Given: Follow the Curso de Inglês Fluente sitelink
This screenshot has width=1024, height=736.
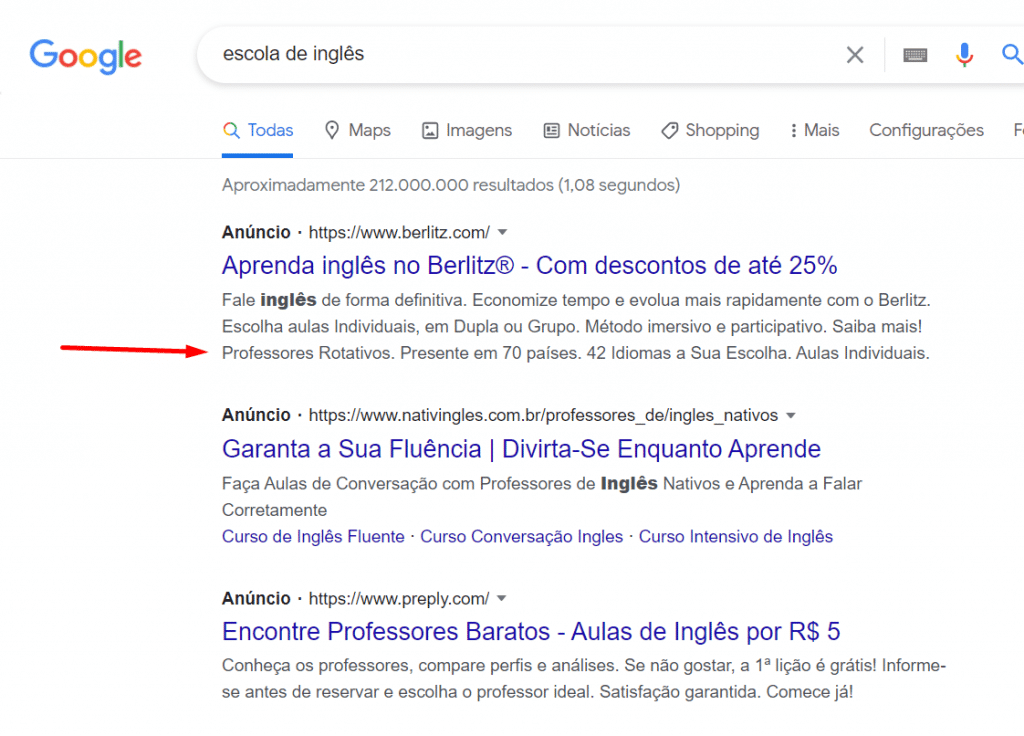Looking at the screenshot, I should coord(313,537).
